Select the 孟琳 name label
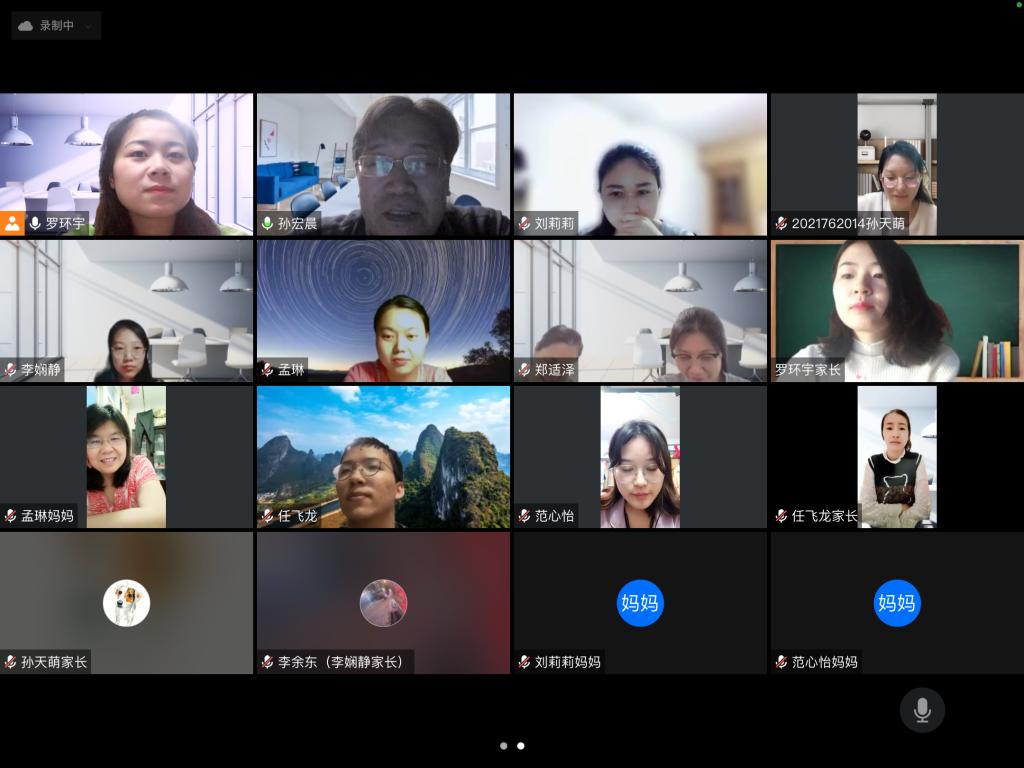1024x768 pixels. click(291, 370)
